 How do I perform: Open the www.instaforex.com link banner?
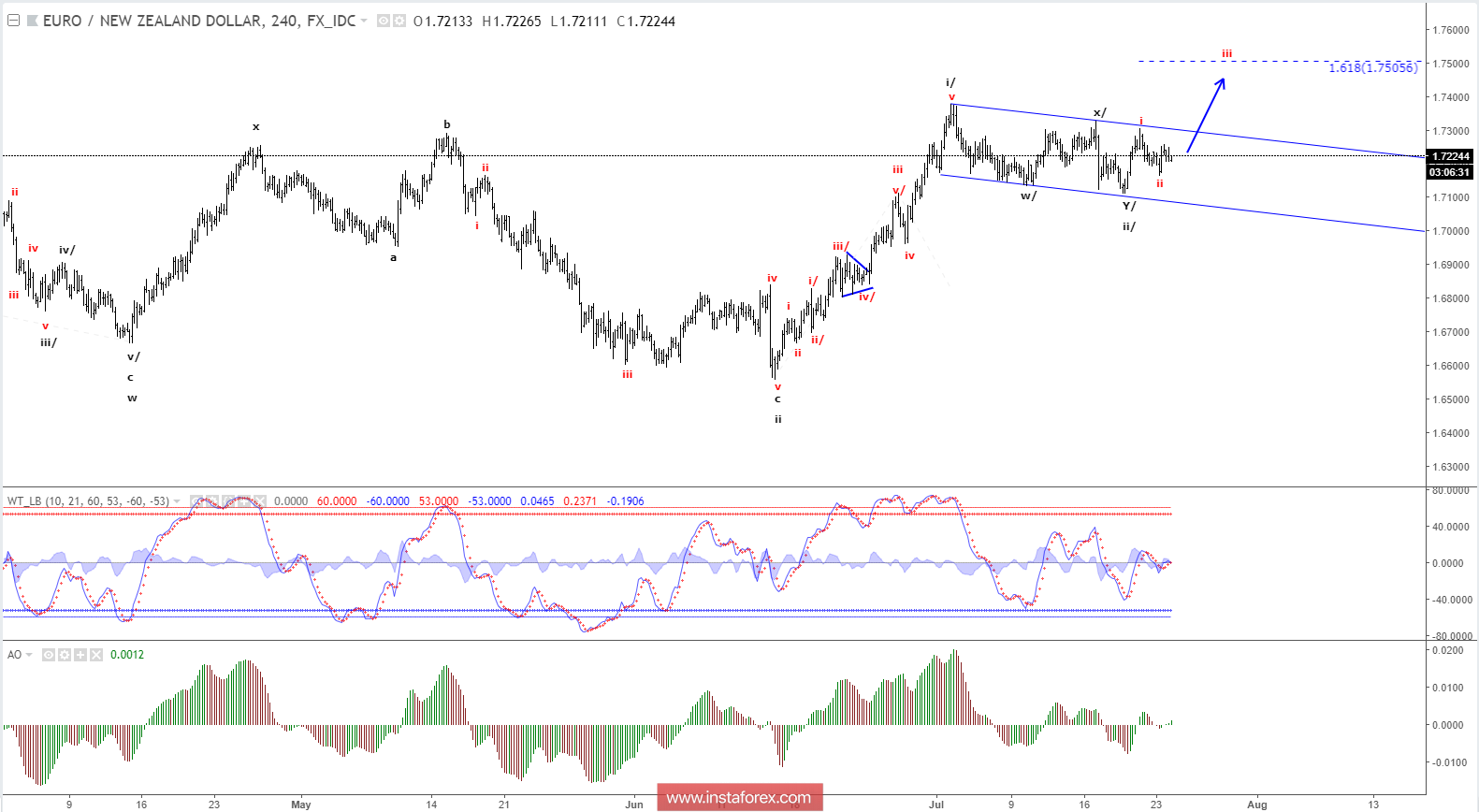click(739, 797)
